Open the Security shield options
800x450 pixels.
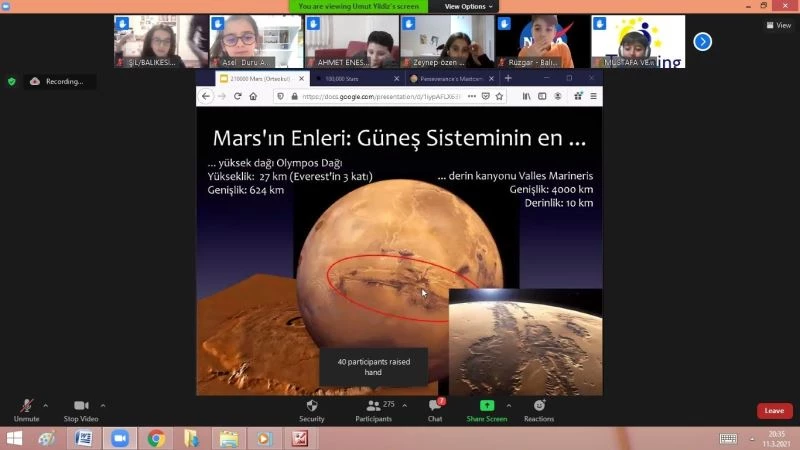312,408
